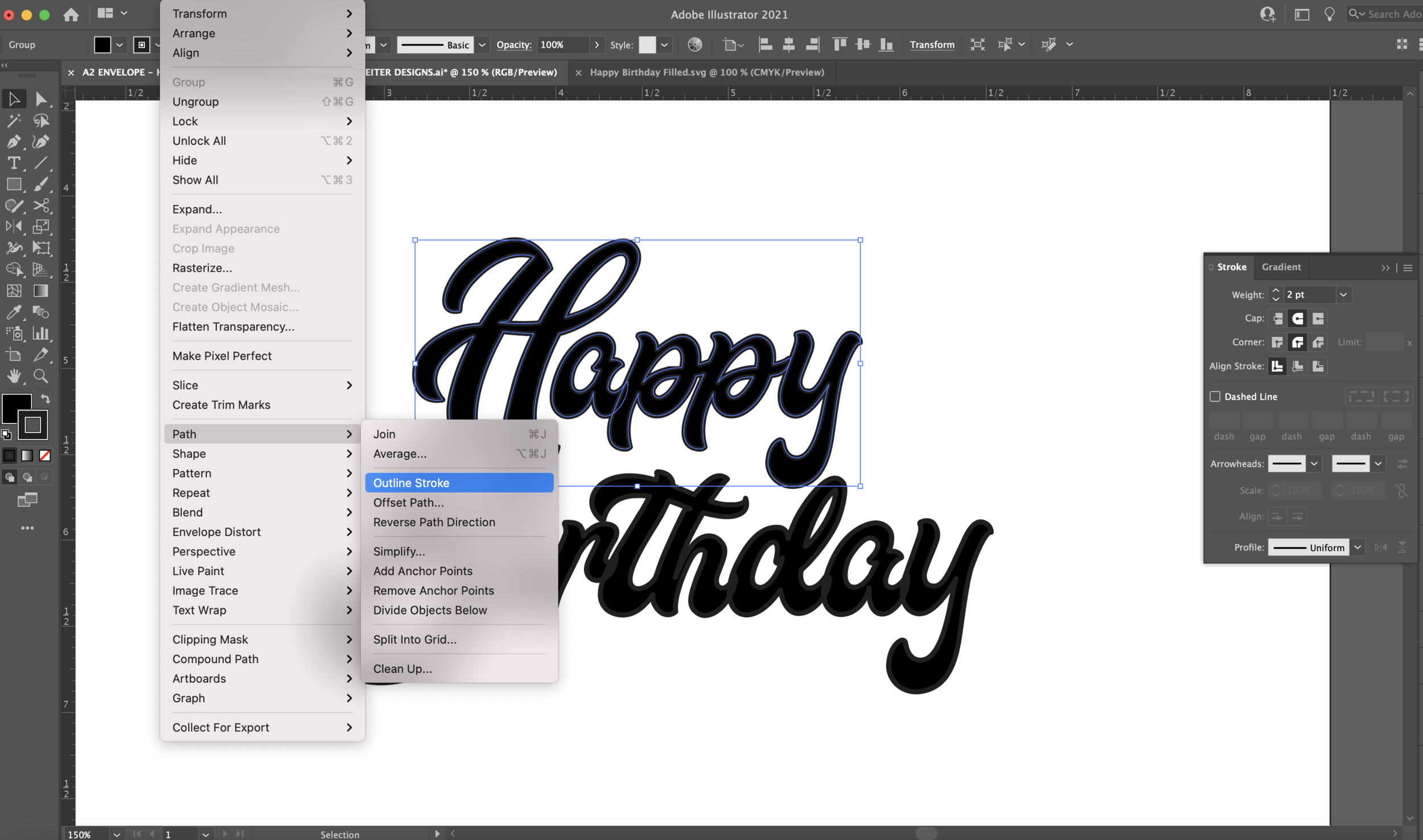Click the Home icon
The image size is (1423, 840).
click(x=71, y=14)
